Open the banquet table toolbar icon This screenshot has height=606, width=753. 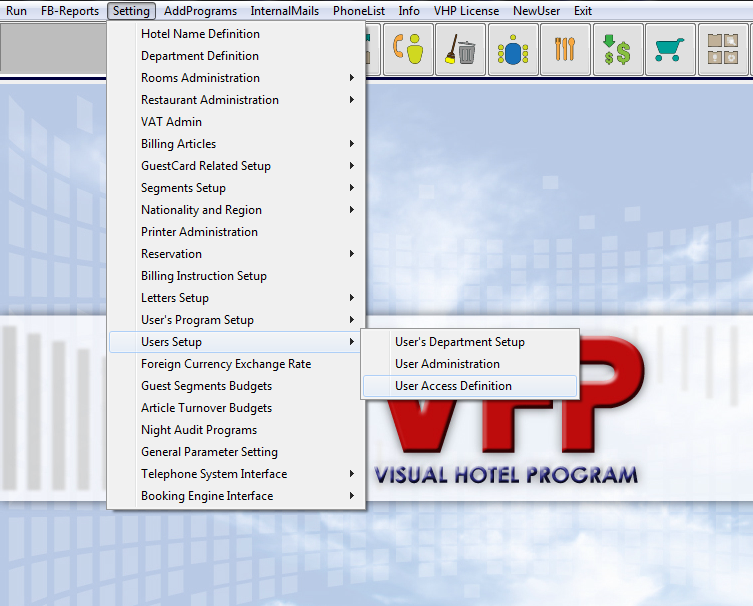pos(513,49)
